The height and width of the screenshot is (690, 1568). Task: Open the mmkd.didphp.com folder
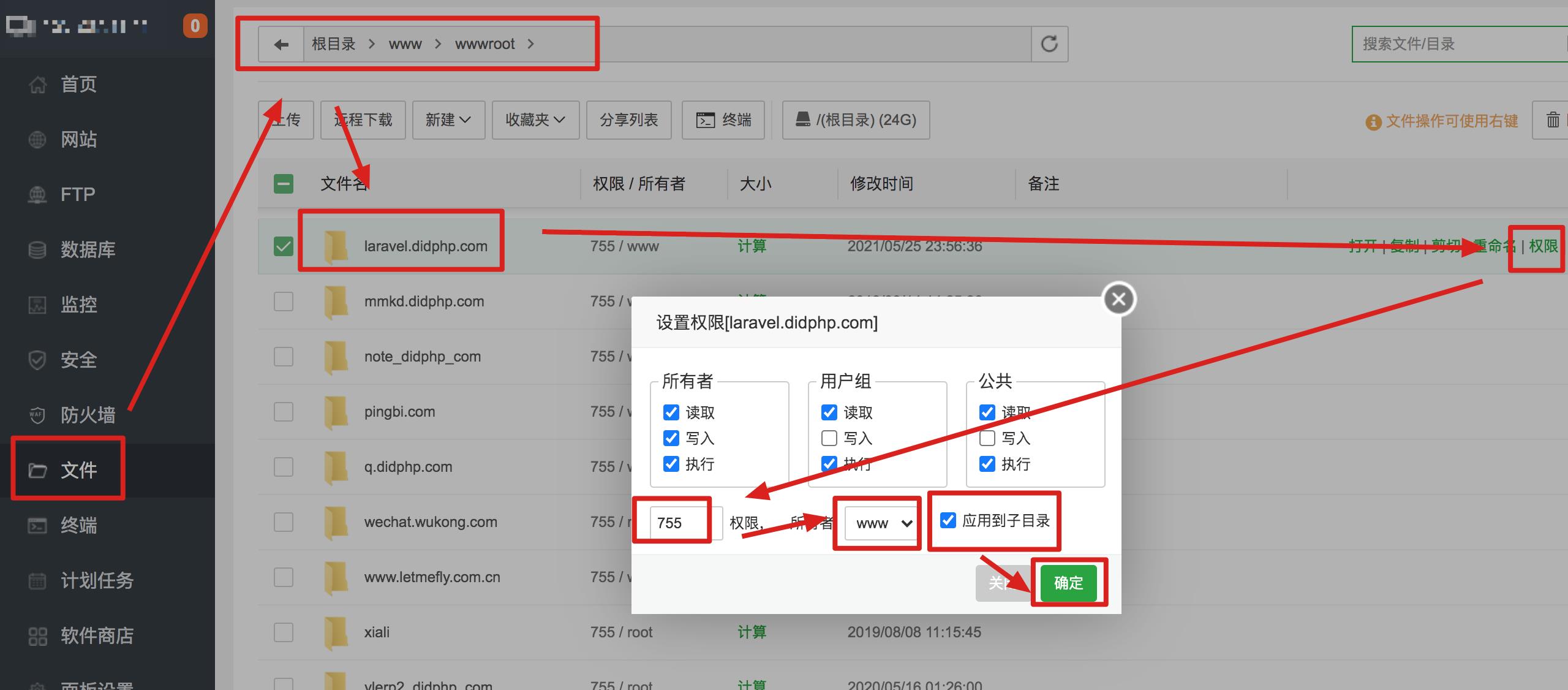click(424, 301)
